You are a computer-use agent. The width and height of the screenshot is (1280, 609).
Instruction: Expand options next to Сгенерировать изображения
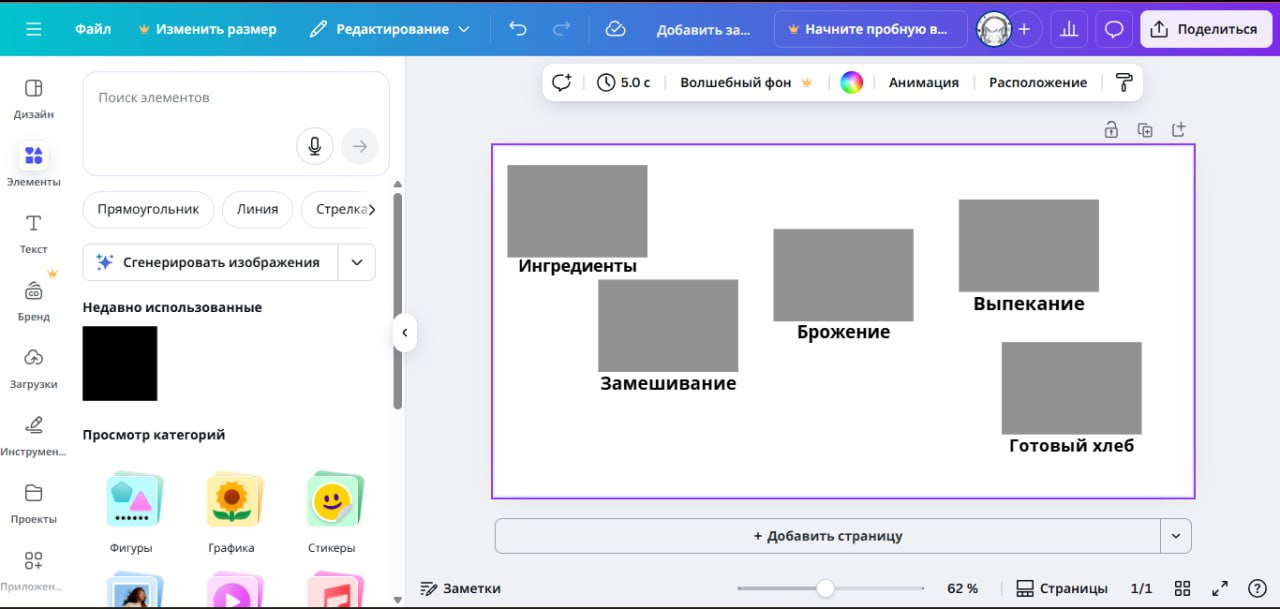click(357, 261)
